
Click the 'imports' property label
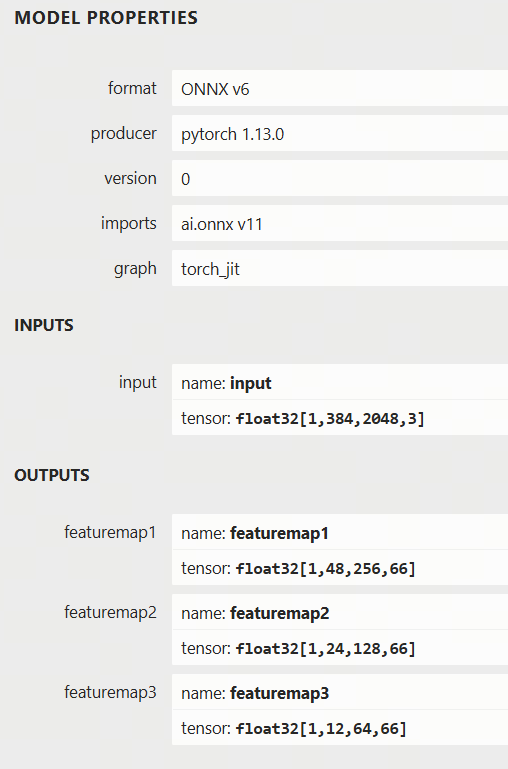tap(129, 224)
